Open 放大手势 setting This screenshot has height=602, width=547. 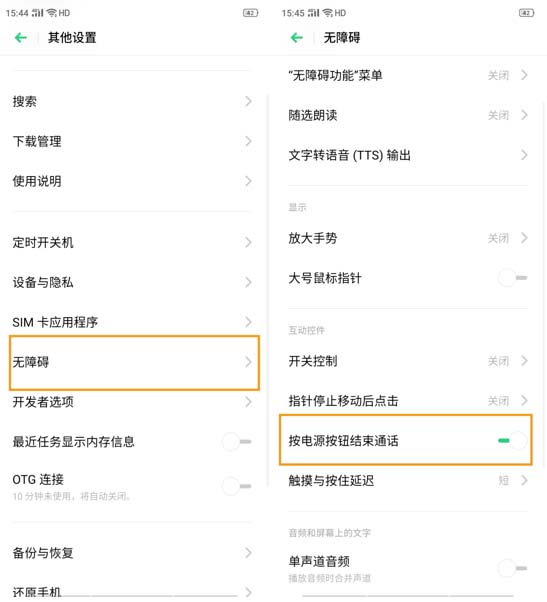(408, 238)
